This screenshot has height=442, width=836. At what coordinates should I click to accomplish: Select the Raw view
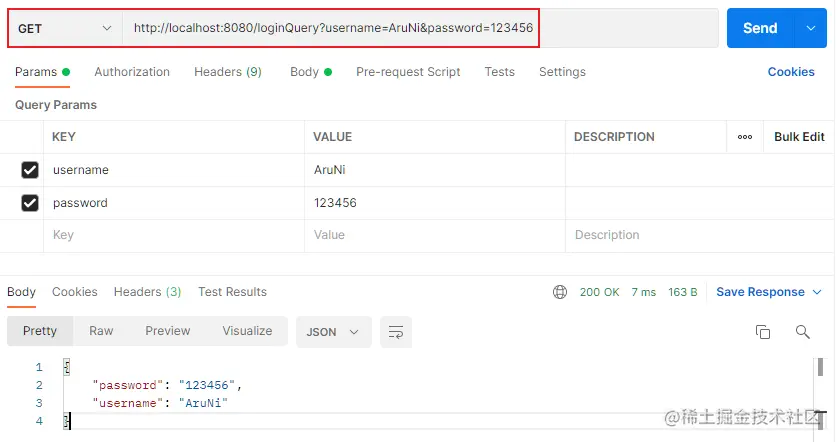click(x=101, y=331)
